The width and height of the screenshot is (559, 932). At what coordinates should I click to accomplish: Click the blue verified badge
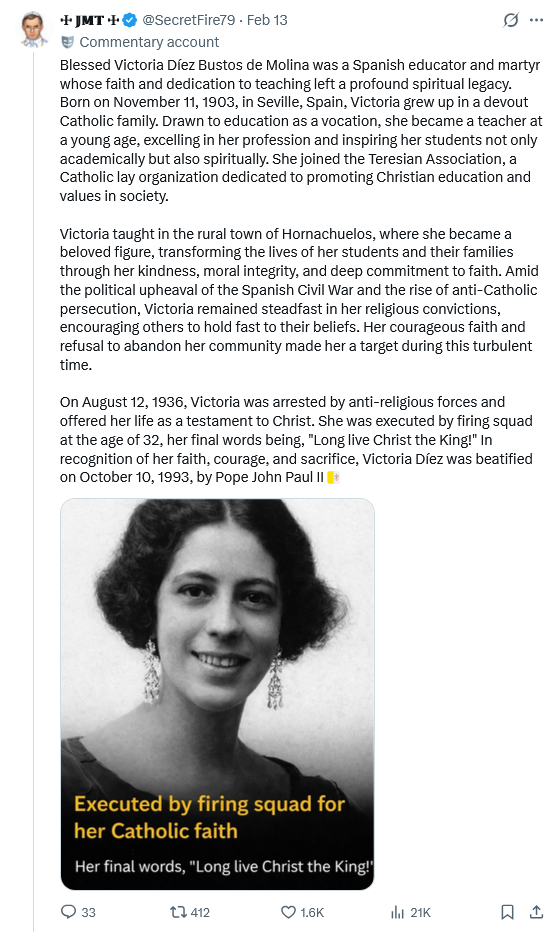point(130,20)
